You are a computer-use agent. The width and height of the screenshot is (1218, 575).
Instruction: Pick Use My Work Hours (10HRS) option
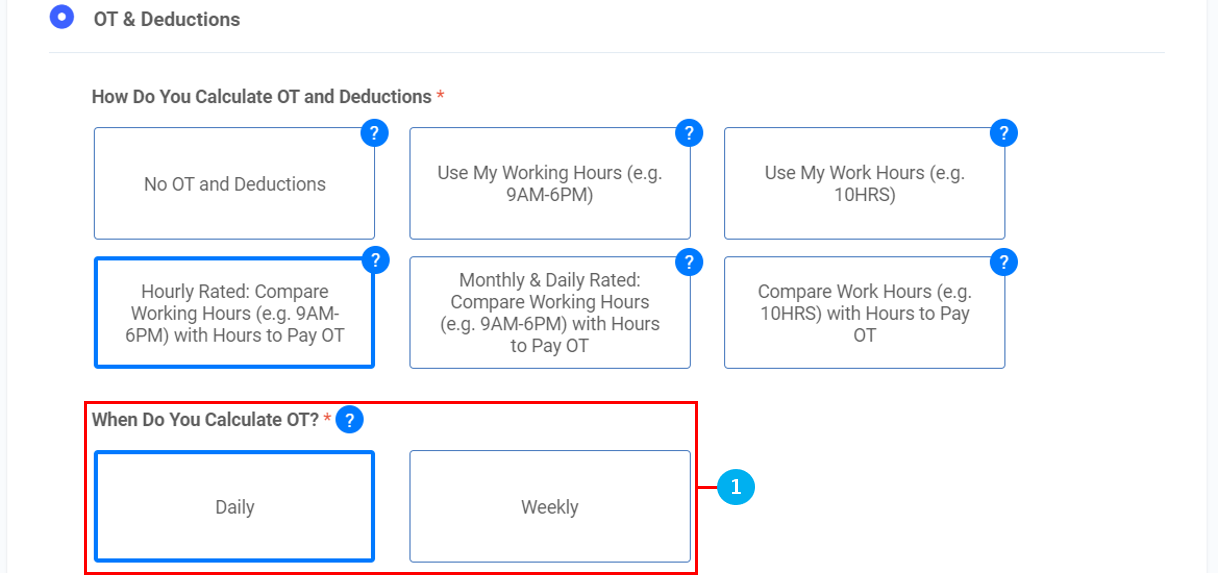pos(864,184)
